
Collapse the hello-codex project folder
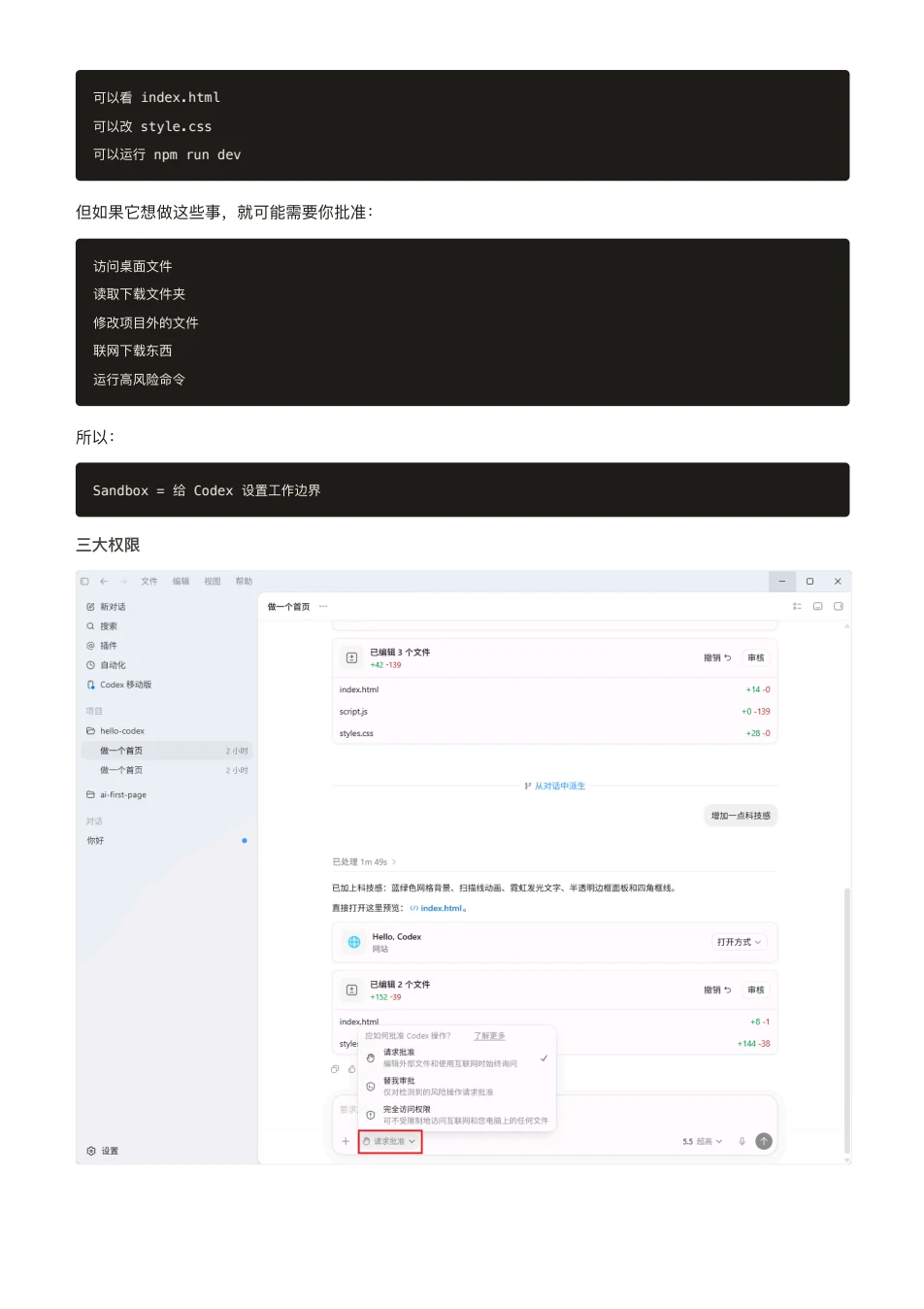click(116, 731)
